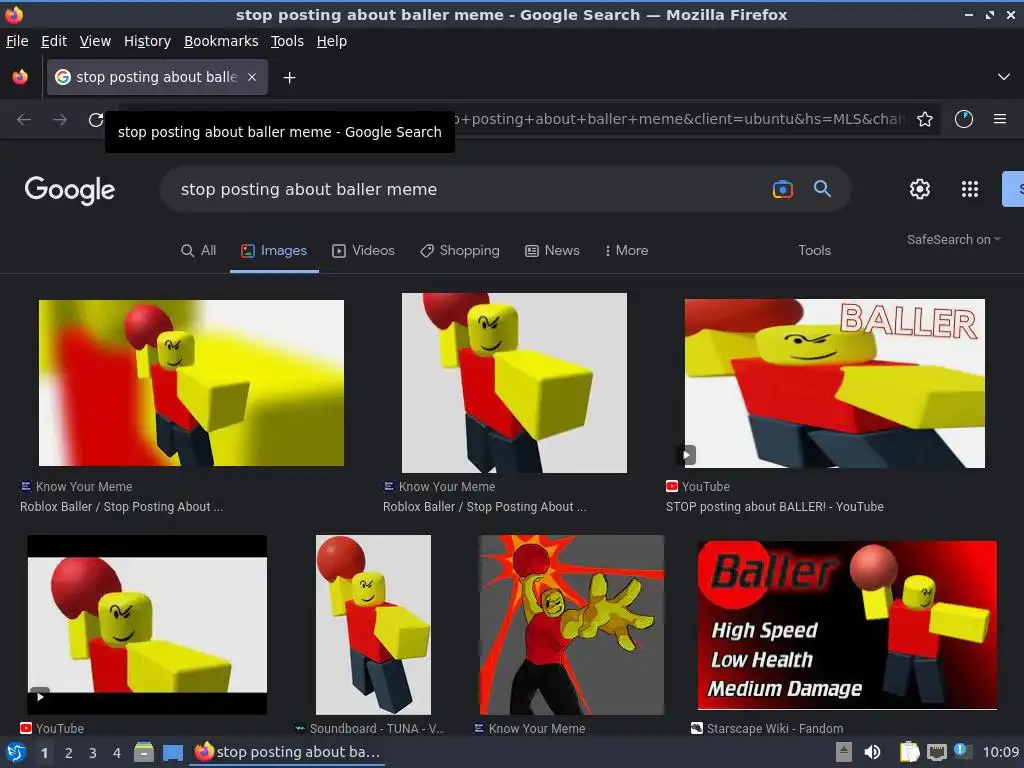Screen dimensions: 1024x768
Task: Switch to workspace 1
Action: (x=44, y=753)
